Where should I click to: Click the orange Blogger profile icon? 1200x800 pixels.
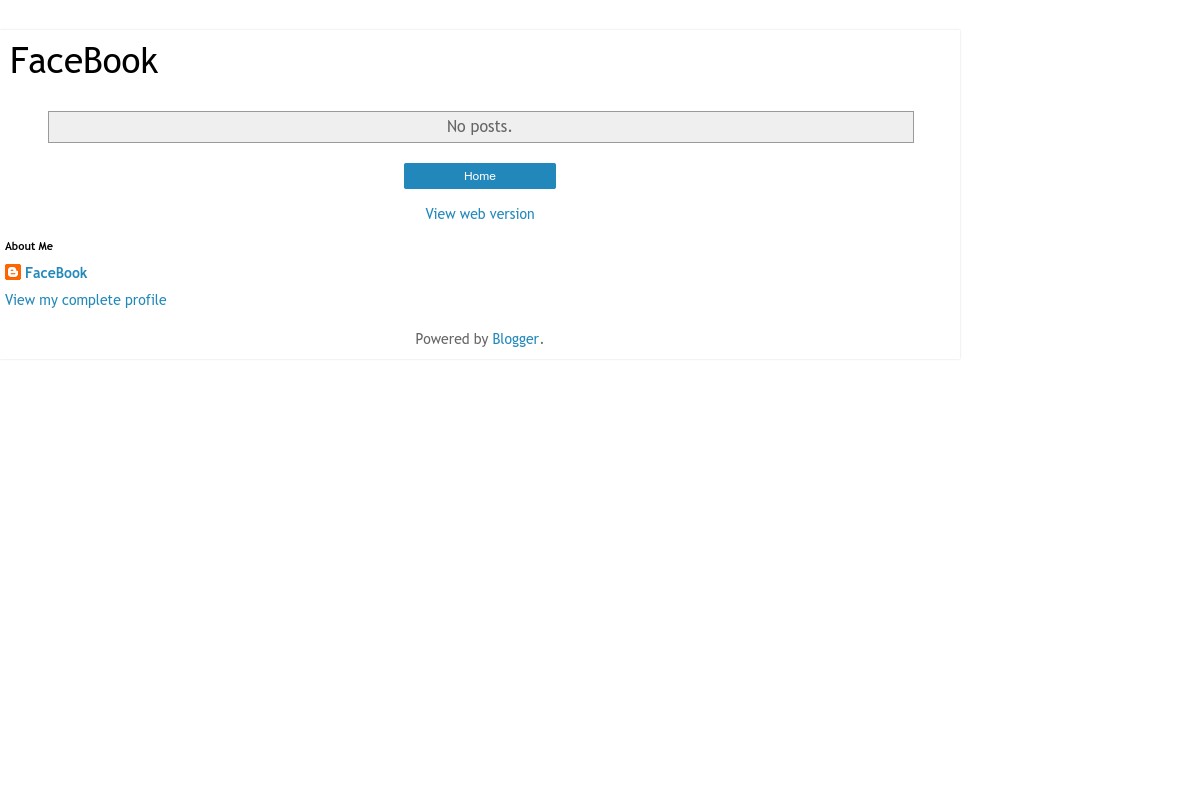pyautogui.click(x=13, y=272)
